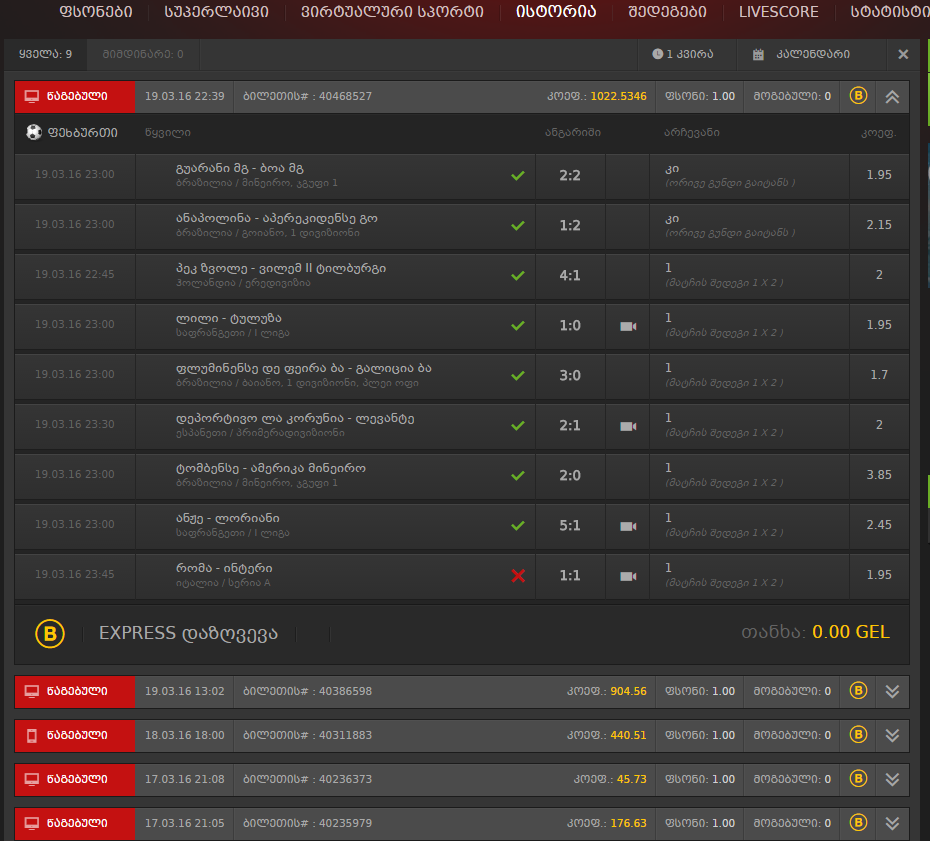Open the სუპერლაივი tab

[216, 12]
